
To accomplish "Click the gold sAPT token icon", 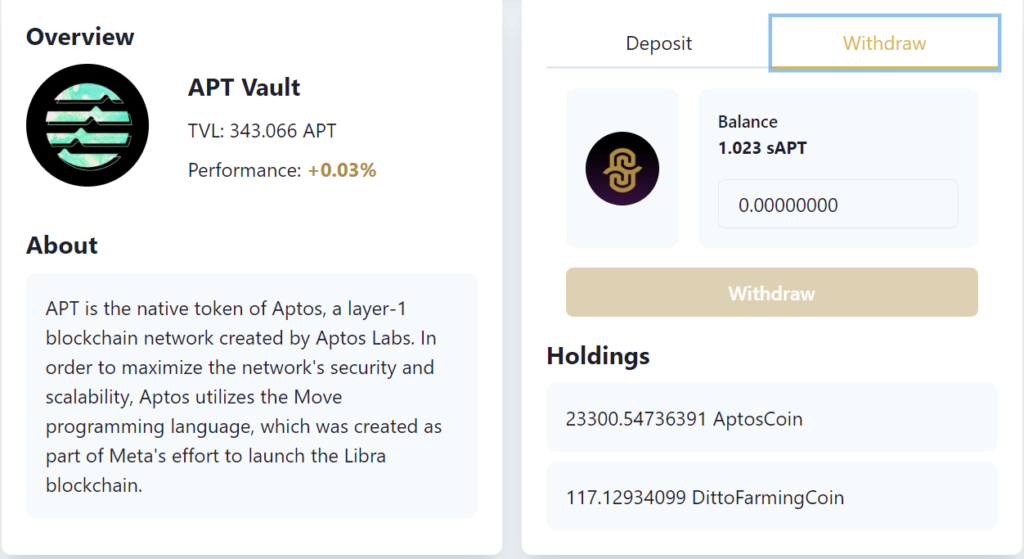I will click(x=622, y=169).
